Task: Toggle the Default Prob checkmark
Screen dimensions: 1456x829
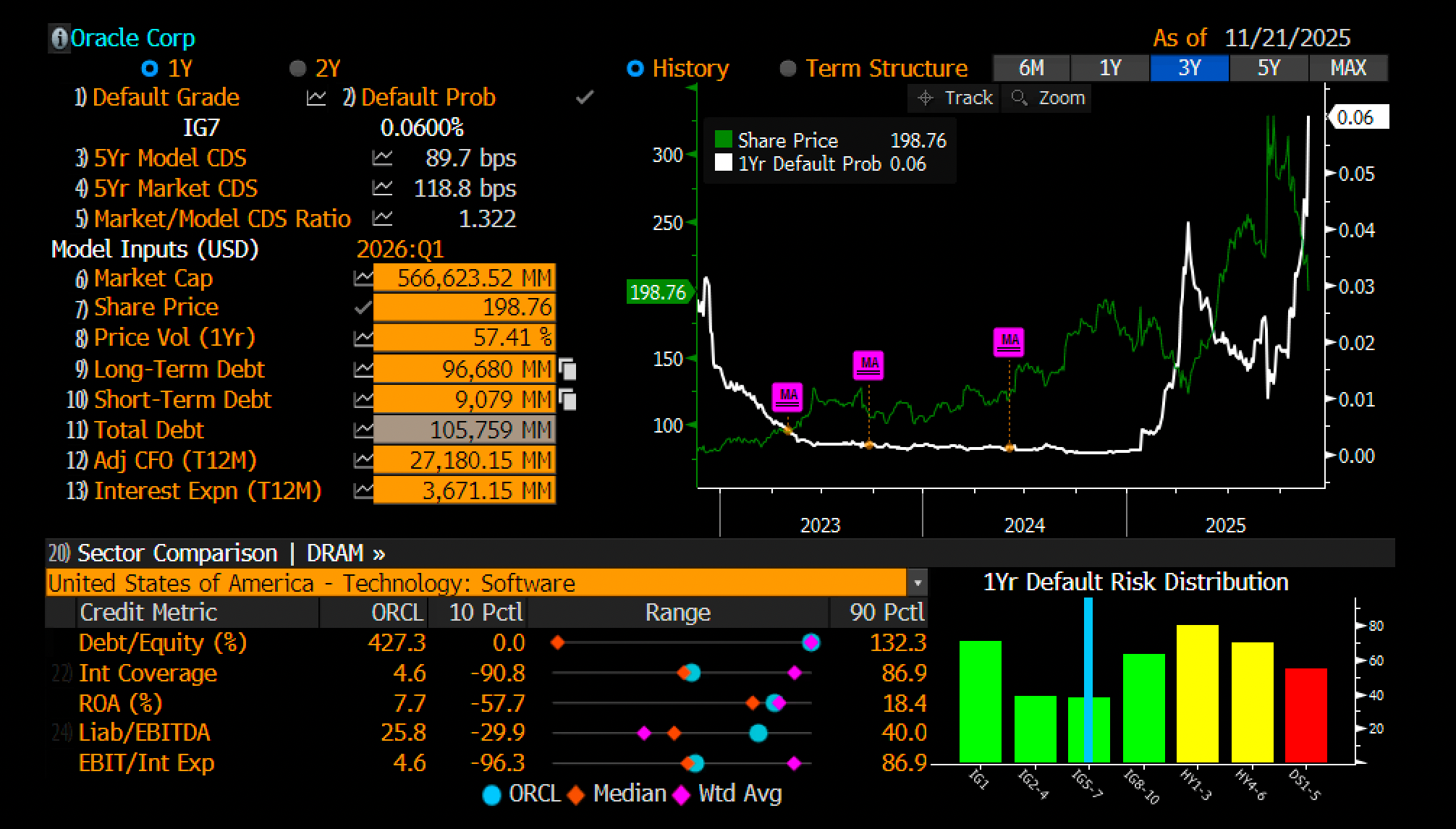Action: 585,98
